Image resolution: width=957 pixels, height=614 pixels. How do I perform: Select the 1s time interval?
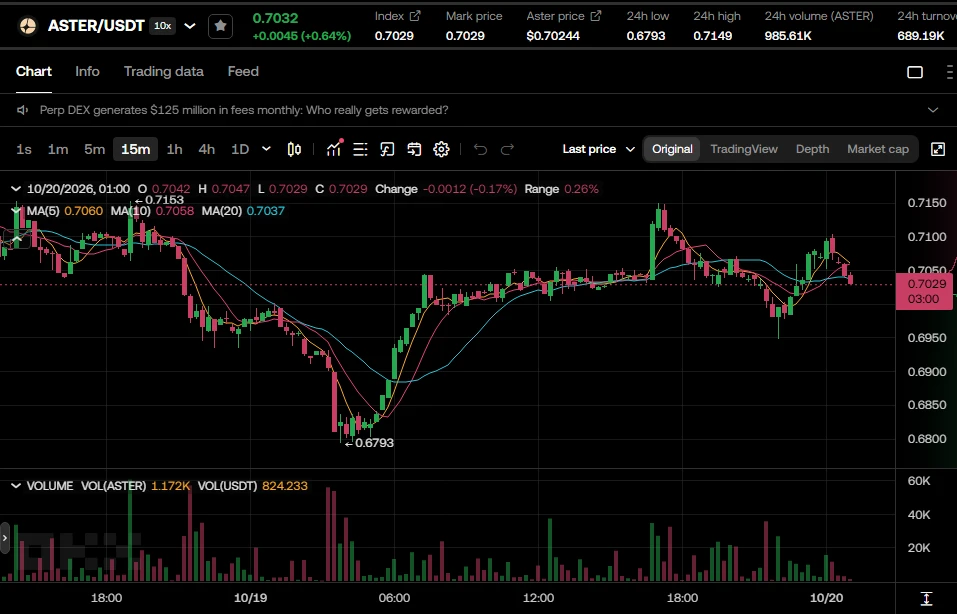[24, 149]
